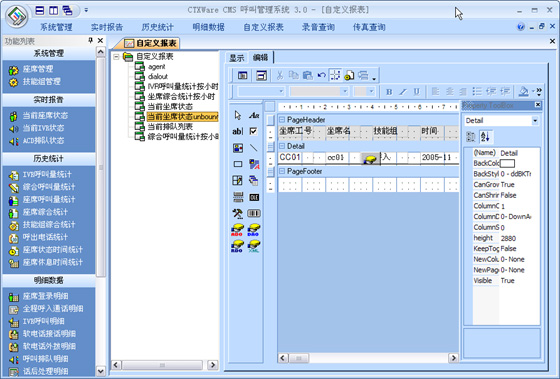This screenshot has height=379, width=560.
Task: Click the ADO data source icon
Action: [x=238, y=230]
